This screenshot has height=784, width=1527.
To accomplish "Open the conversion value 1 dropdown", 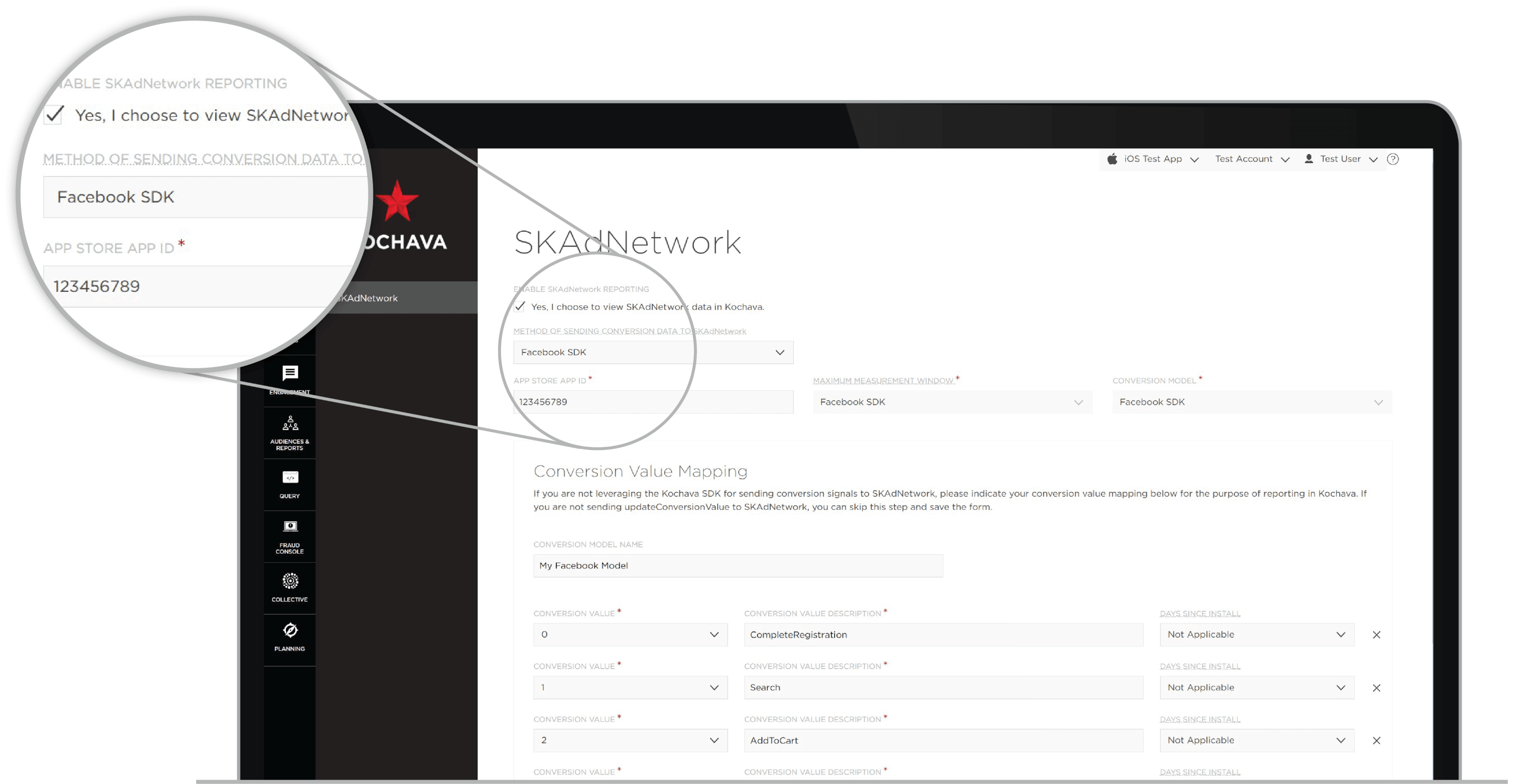I will tap(630, 687).
